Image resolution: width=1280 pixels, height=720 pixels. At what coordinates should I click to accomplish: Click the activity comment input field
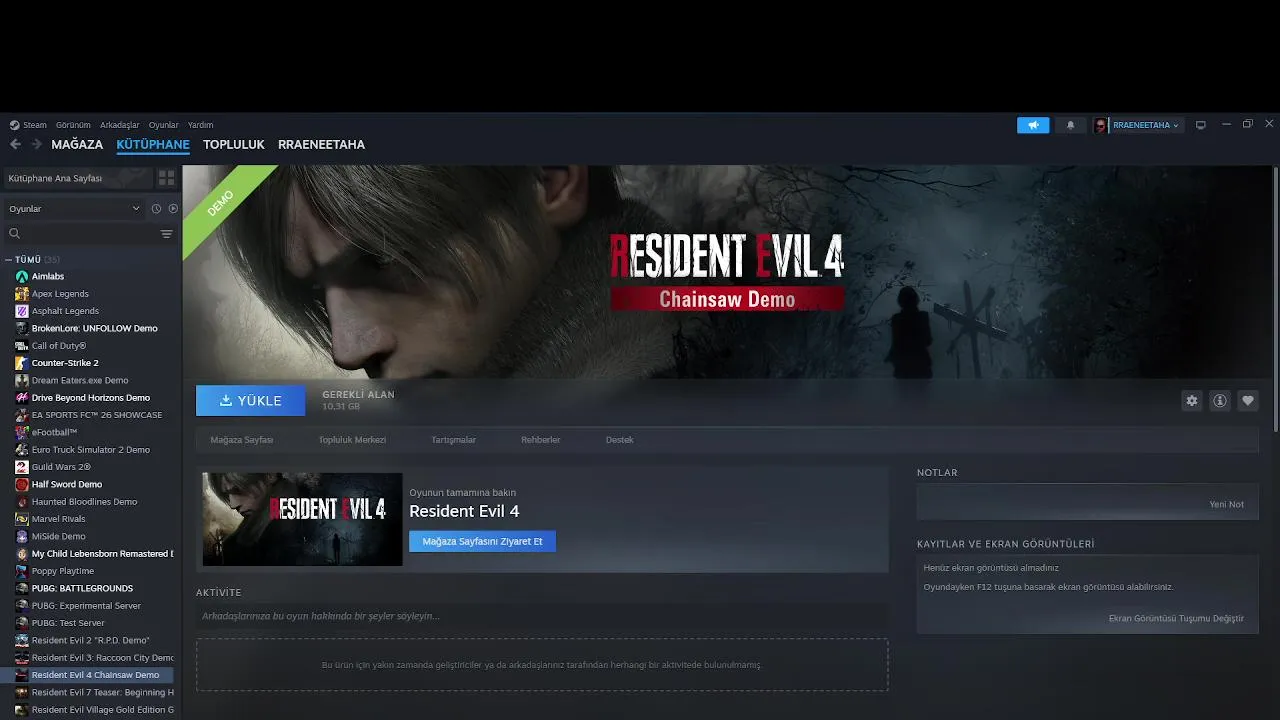point(542,616)
